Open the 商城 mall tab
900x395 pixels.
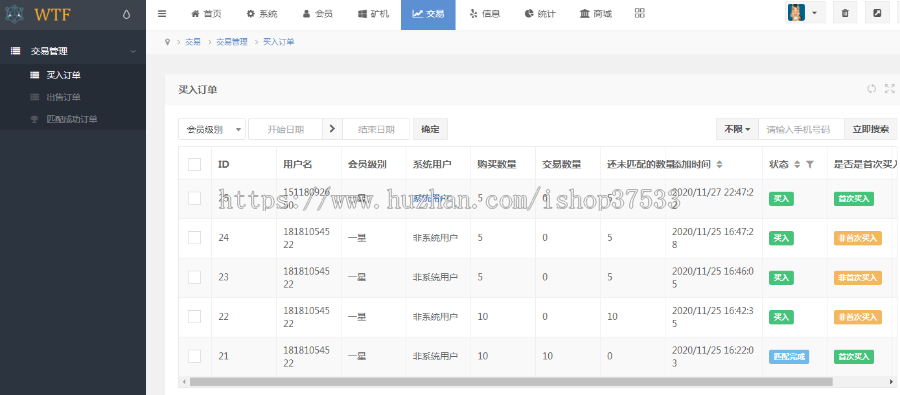click(x=595, y=14)
